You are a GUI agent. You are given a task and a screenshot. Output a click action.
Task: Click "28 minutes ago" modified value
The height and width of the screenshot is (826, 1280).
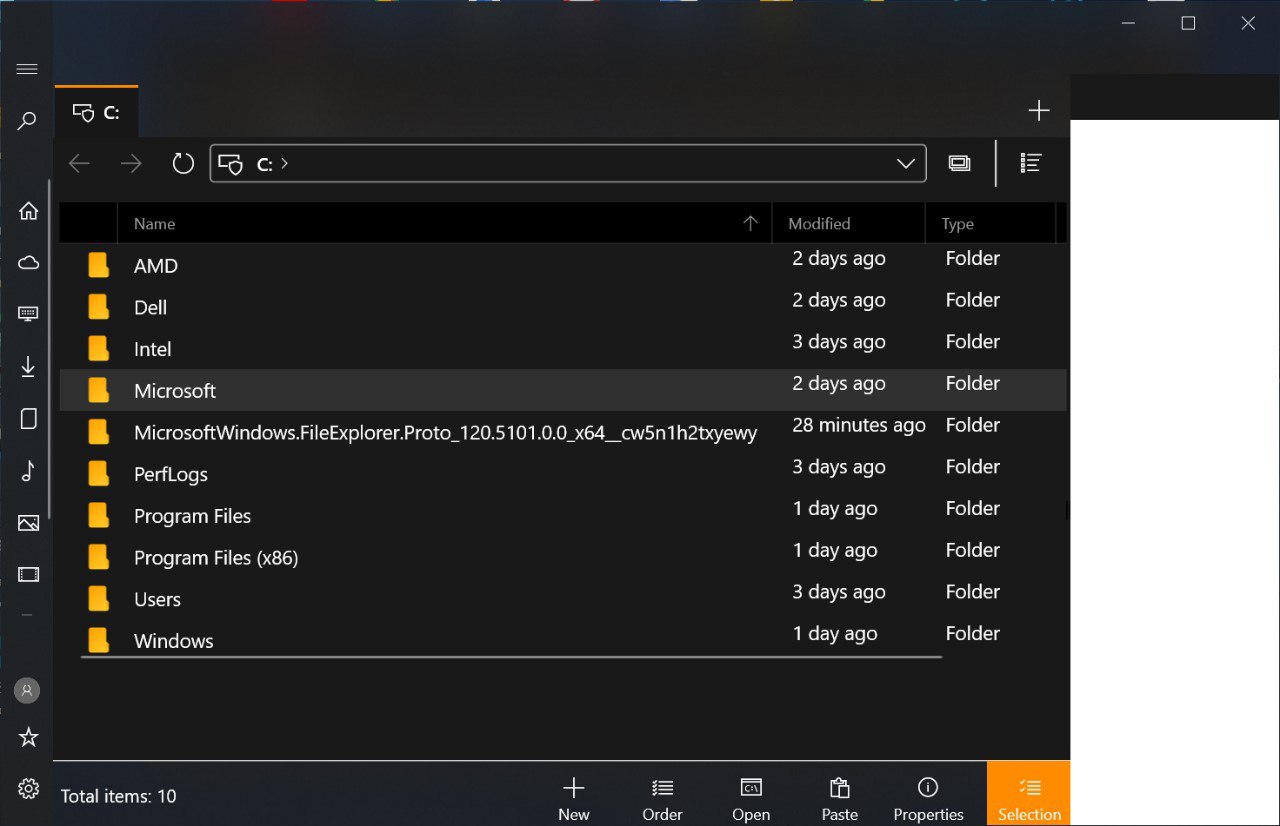859,425
